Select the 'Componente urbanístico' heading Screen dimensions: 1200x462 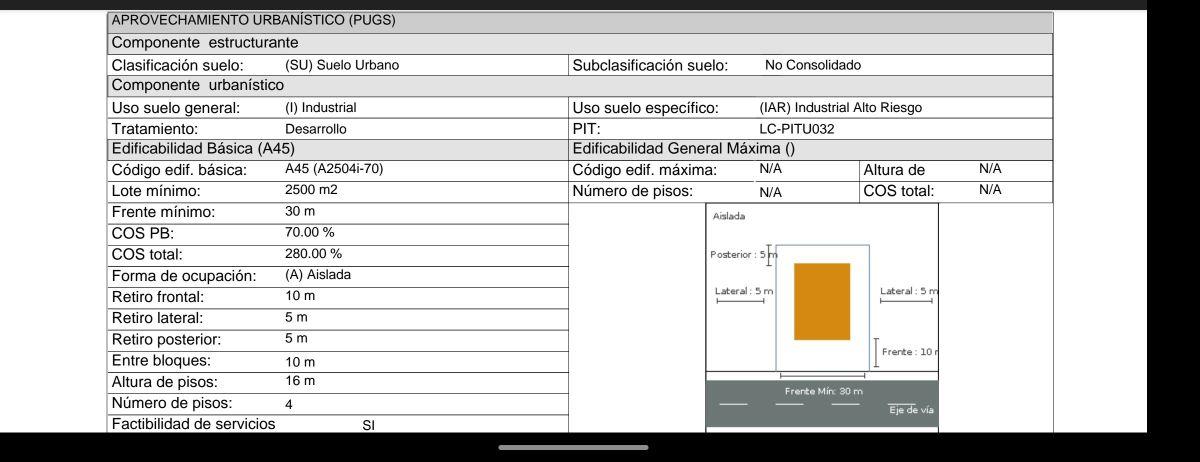click(x=198, y=86)
